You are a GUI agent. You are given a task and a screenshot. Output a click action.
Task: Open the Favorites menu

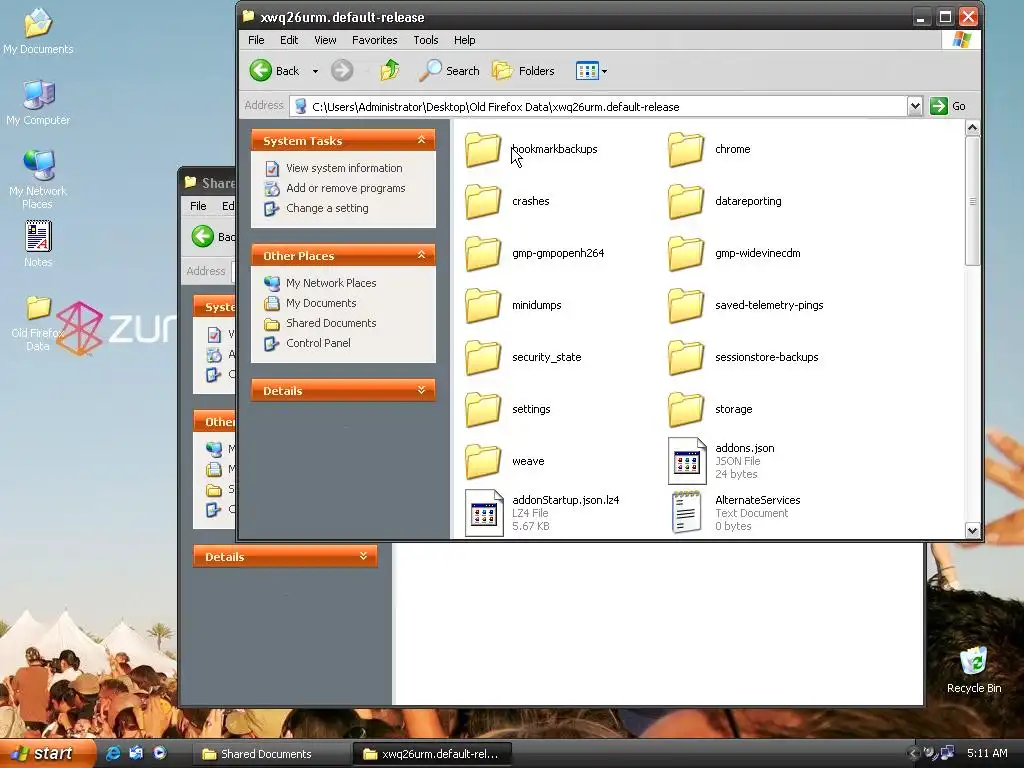pos(374,40)
